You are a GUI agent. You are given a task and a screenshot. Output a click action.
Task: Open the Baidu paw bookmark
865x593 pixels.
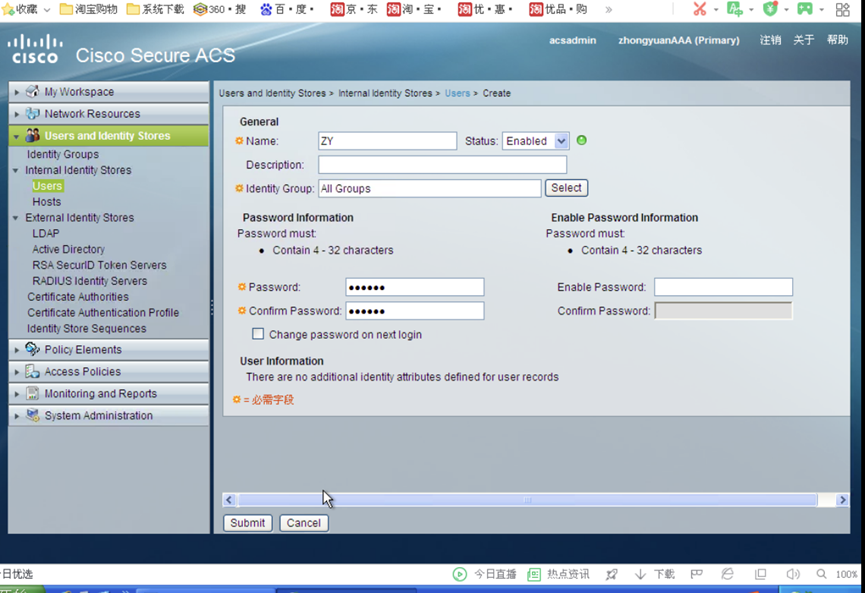(266, 9)
